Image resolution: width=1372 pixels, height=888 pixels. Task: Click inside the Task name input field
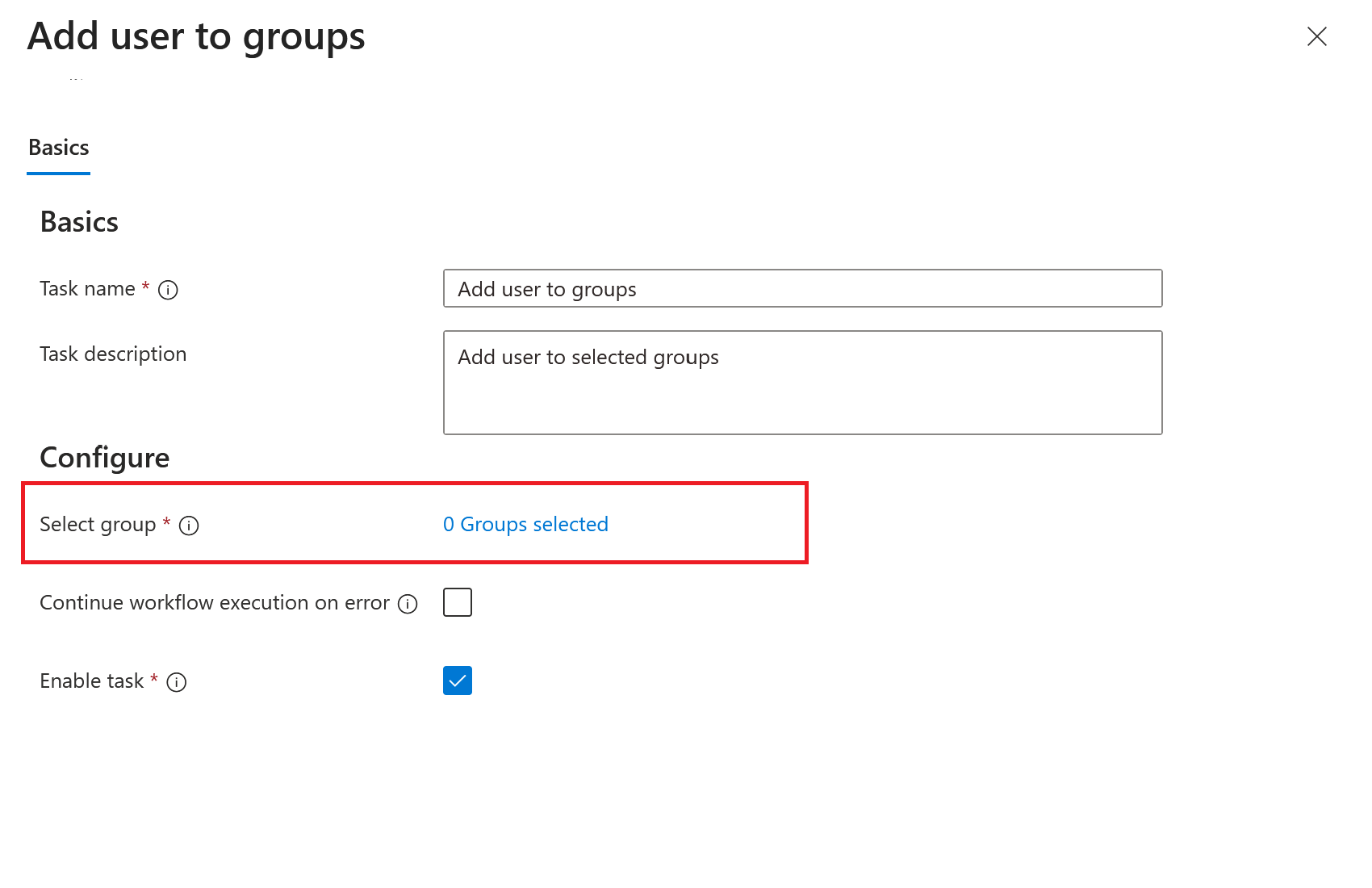point(802,288)
